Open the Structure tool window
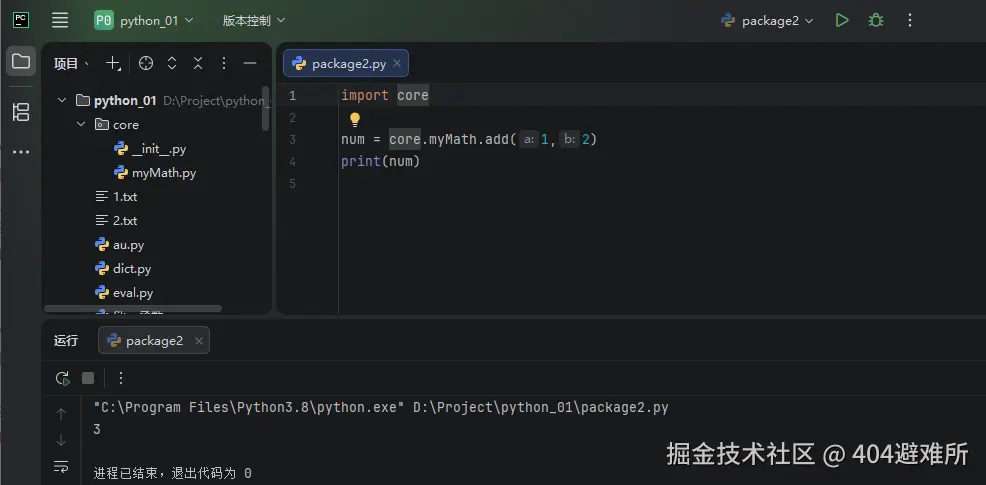The height and width of the screenshot is (485, 986). [21, 112]
